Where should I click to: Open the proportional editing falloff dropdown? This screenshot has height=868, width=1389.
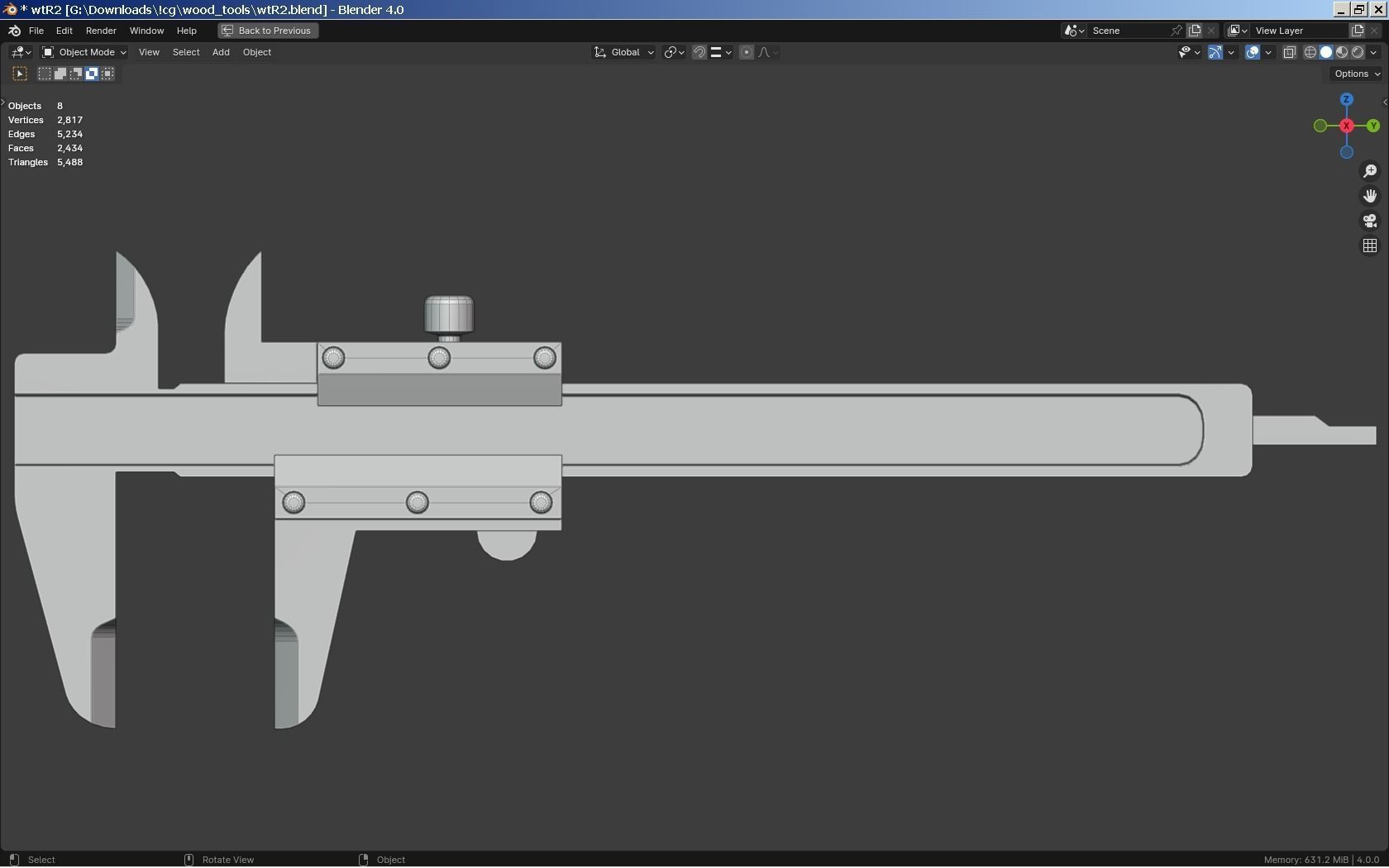(767, 52)
